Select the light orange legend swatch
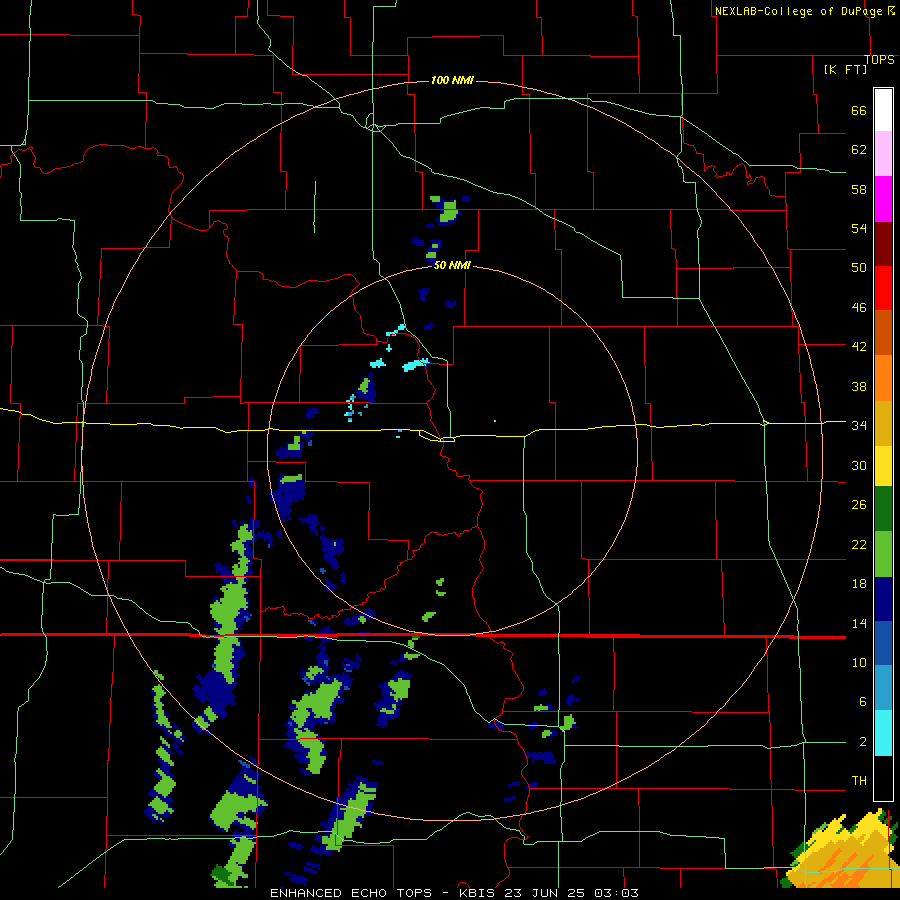The height and width of the screenshot is (900, 900). [x=883, y=378]
